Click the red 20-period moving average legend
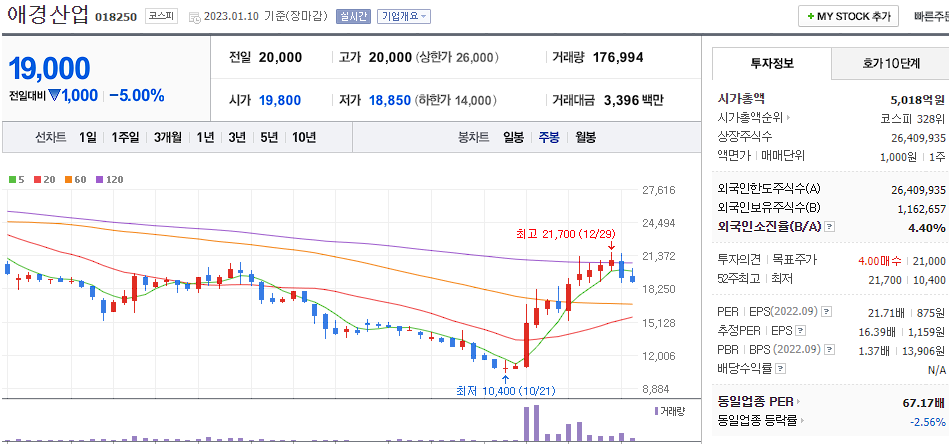This screenshot has width=949, height=444. point(45,180)
